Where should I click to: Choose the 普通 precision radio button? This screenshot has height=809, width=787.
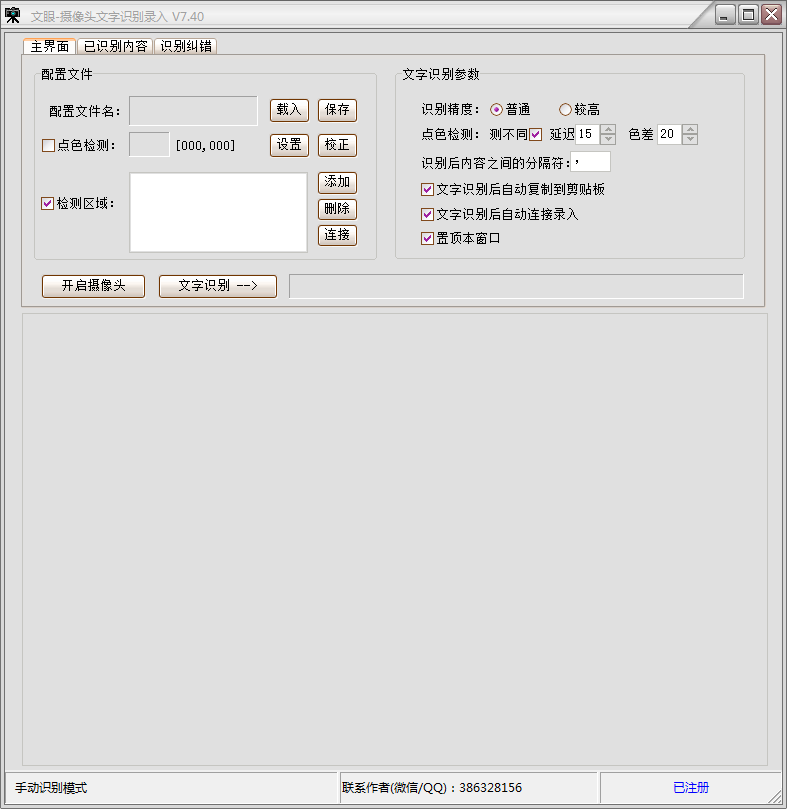(496, 110)
